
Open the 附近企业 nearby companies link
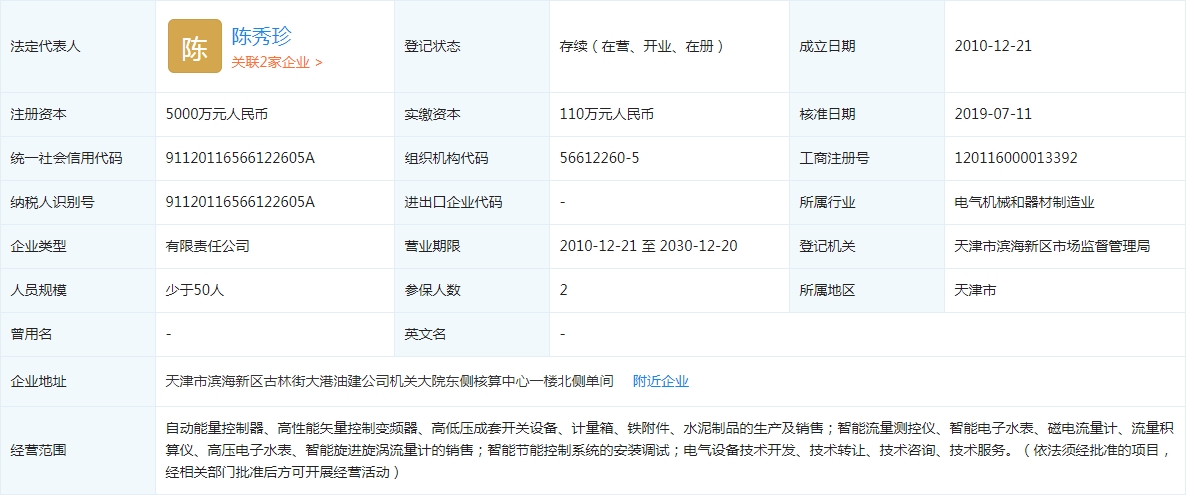tap(660, 381)
